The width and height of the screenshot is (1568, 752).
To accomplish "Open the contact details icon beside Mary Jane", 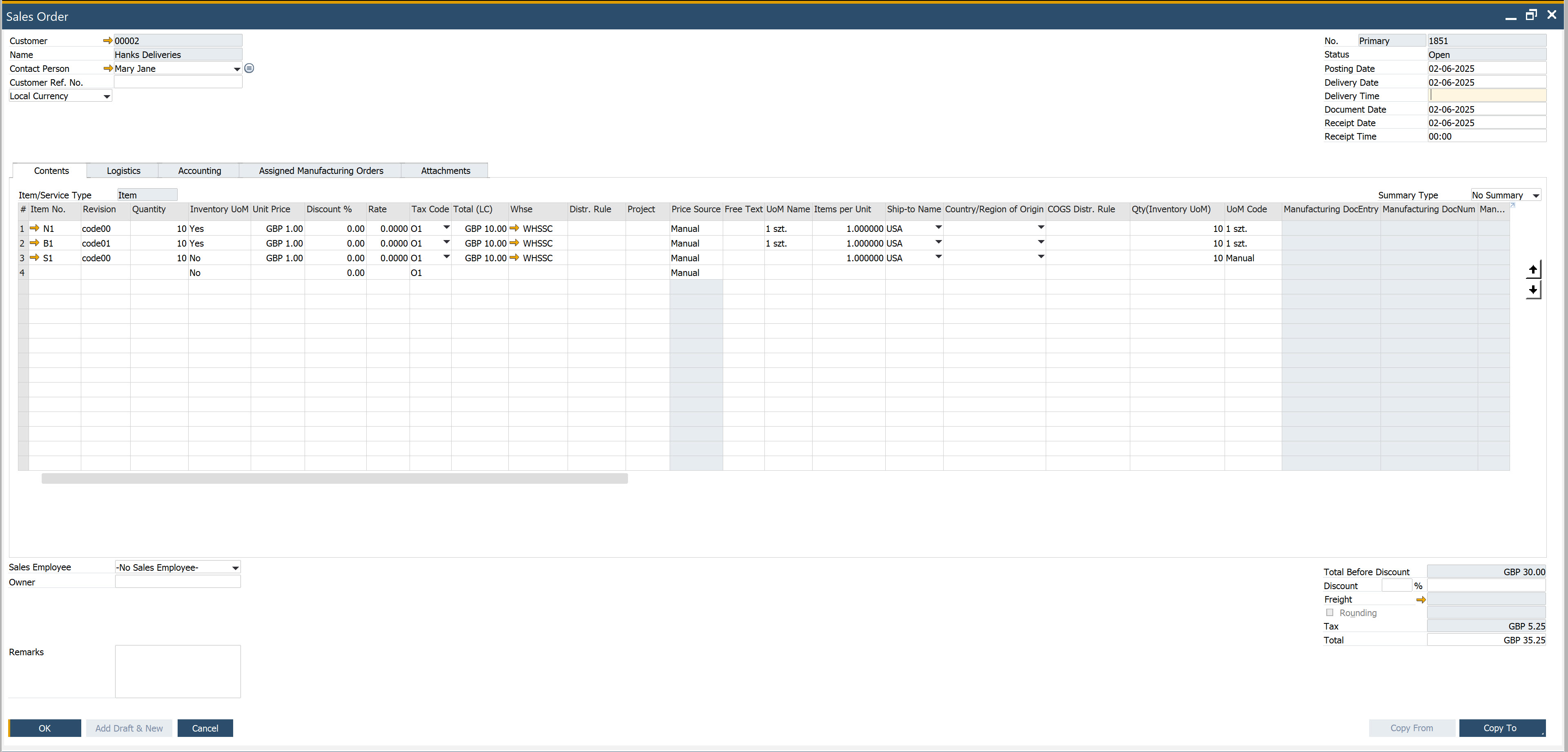I will (x=249, y=68).
